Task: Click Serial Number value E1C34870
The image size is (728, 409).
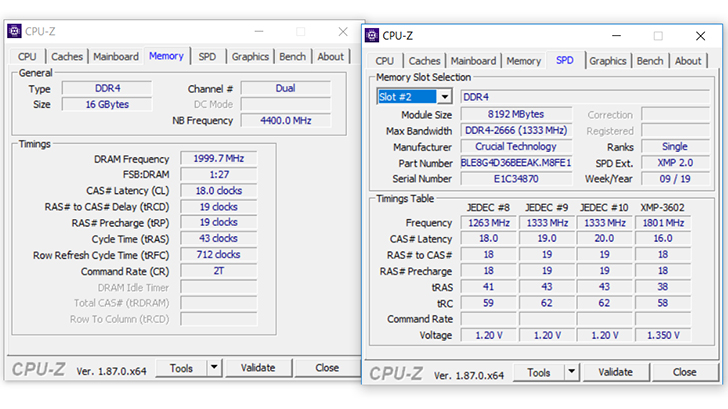Action: pos(516,179)
